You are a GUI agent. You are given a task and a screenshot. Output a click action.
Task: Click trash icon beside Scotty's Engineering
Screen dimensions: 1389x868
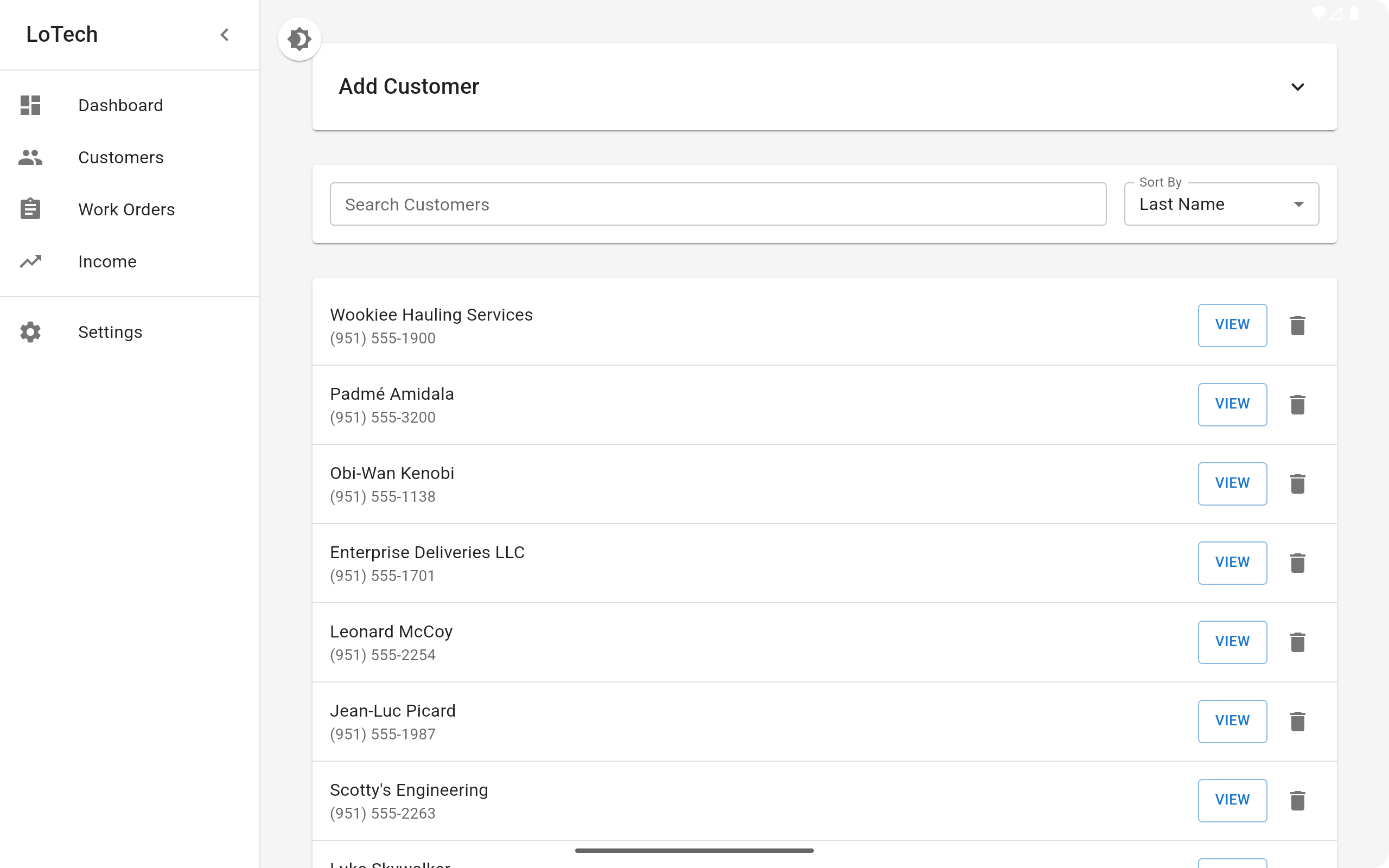[x=1297, y=801]
